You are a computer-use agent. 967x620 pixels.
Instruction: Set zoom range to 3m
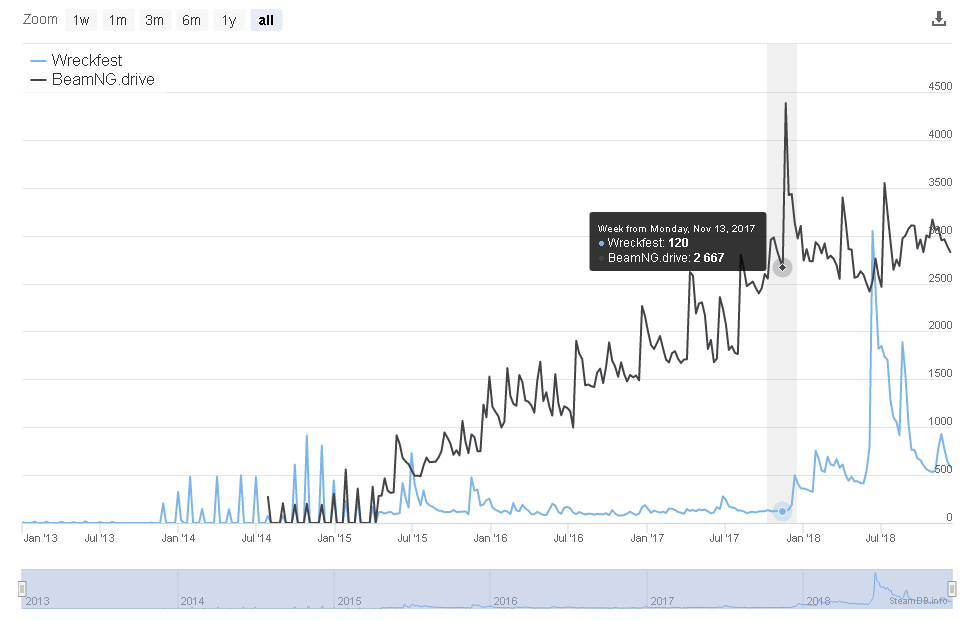tap(154, 20)
